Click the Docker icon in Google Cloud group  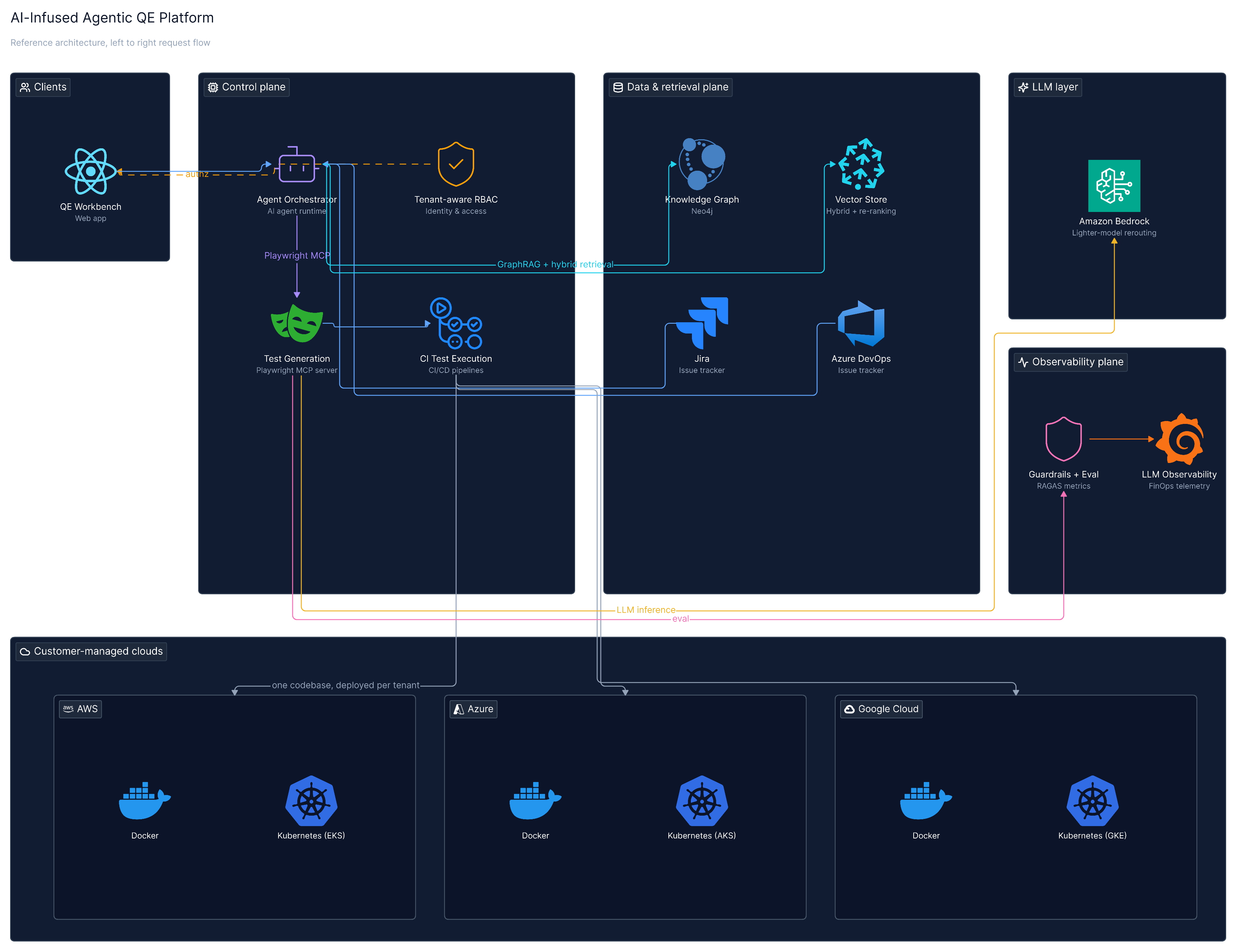[x=926, y=800]
